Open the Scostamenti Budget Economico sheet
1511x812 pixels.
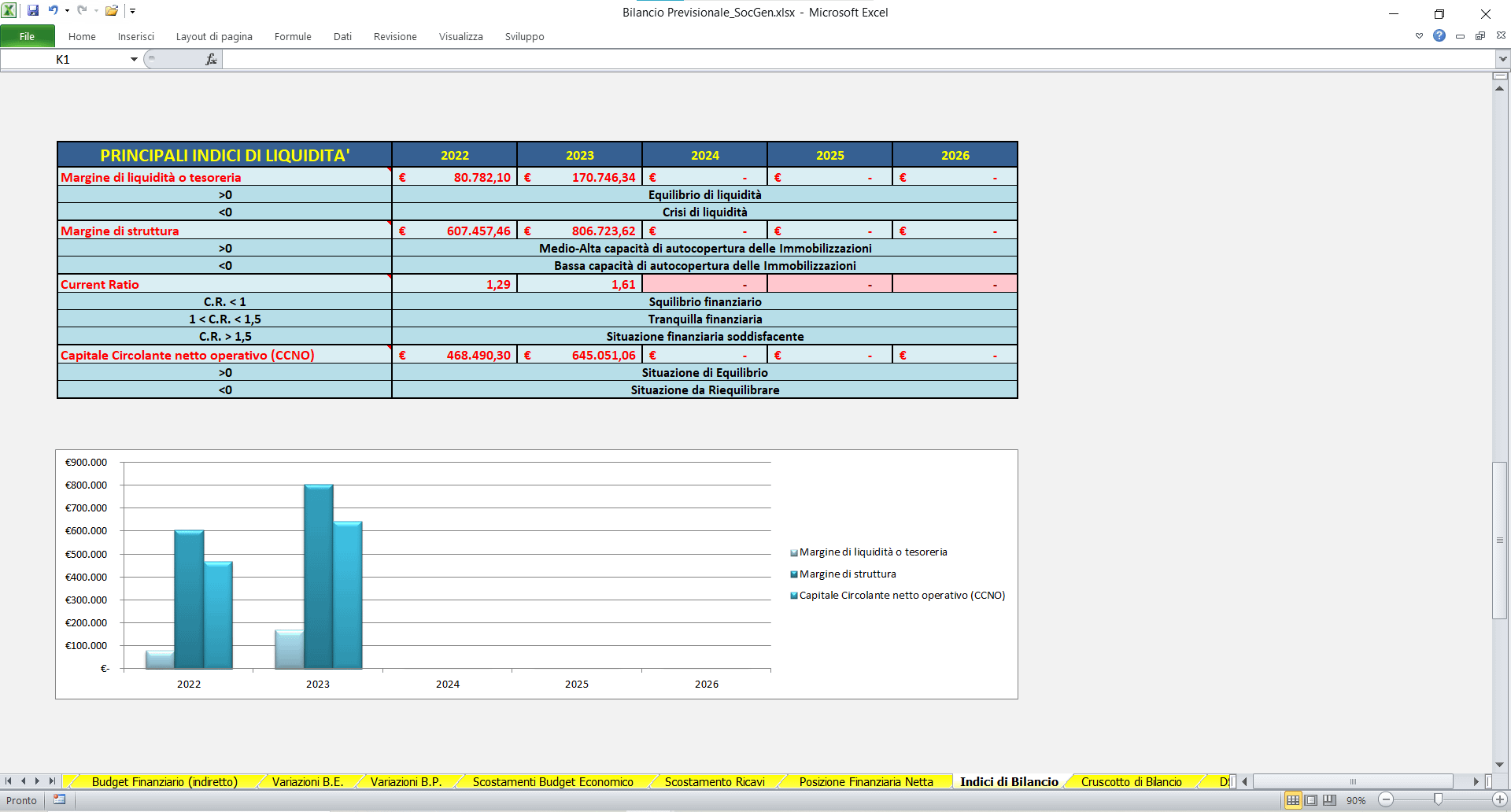pos(553,782)
